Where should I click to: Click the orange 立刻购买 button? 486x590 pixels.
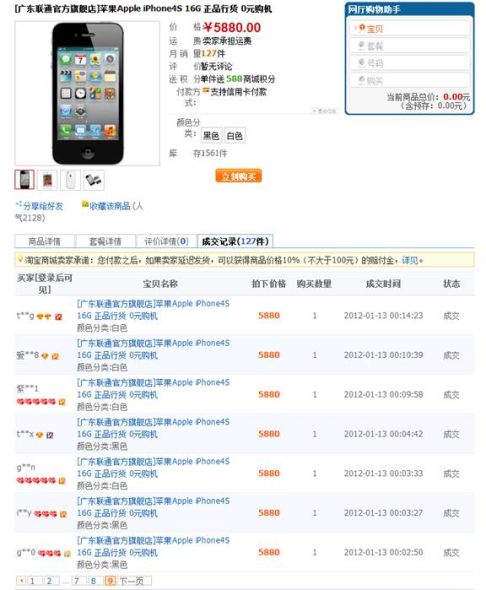pos(238,176)
